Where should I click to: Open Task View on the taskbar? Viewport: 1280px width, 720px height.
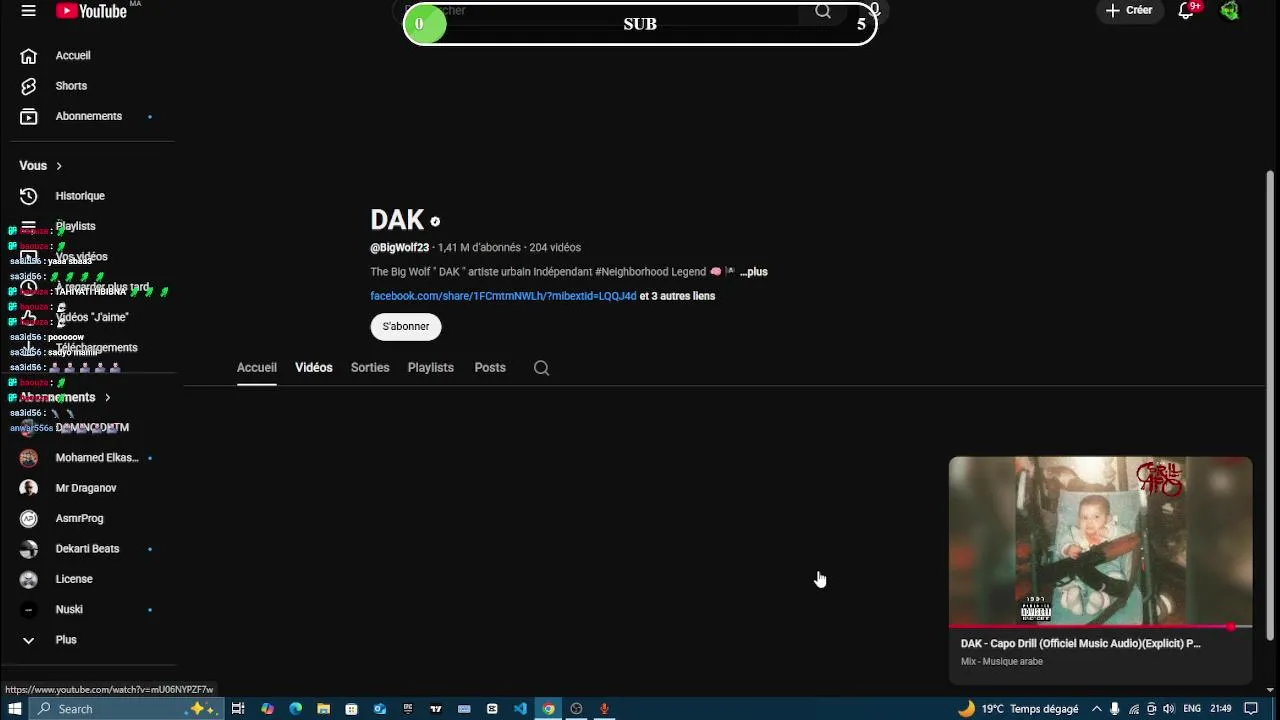tap(238, 709)
